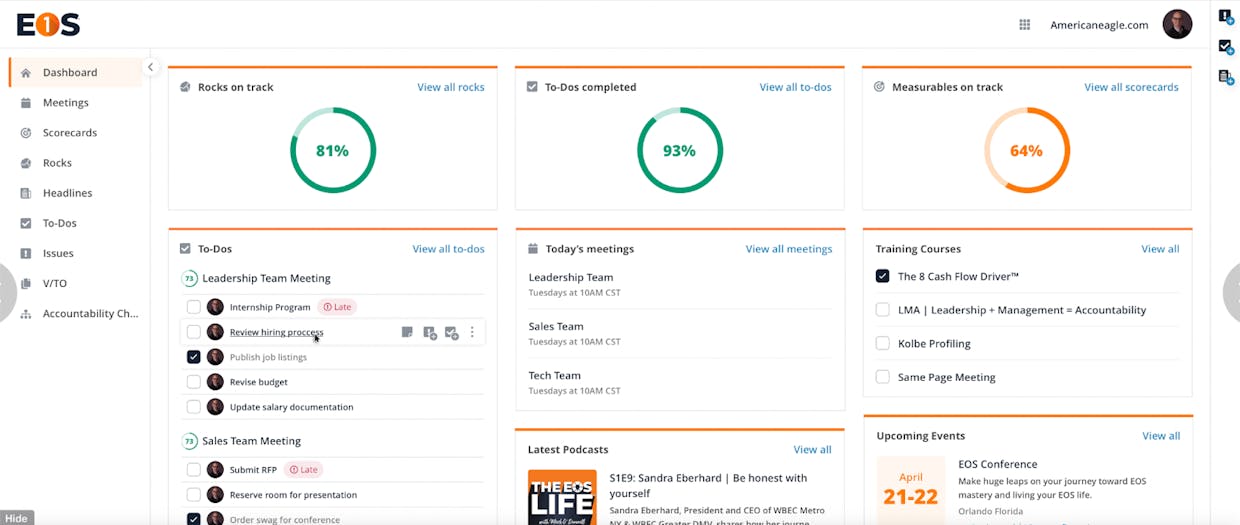Click the Late badge on Internship Program
This screenshot has width=1240, height=525.
(337, 307)
